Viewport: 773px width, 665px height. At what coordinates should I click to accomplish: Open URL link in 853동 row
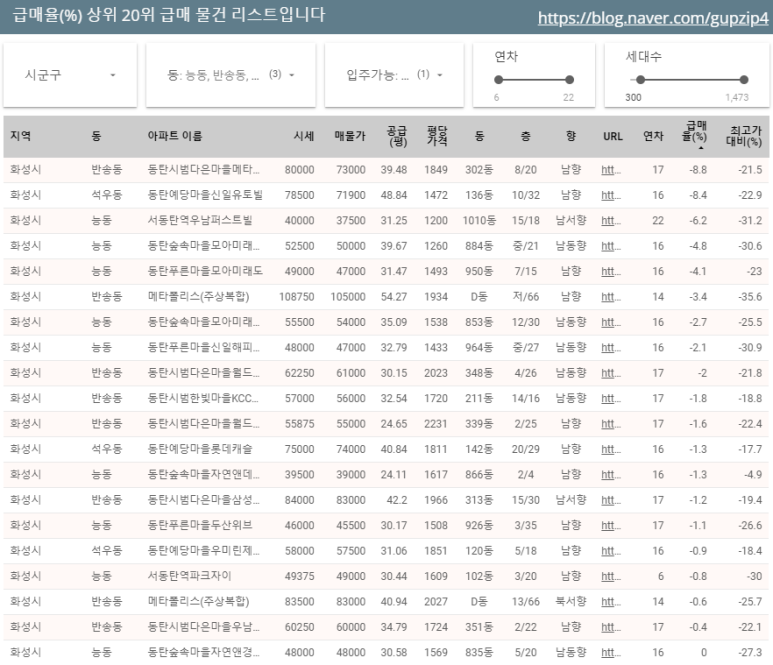point(611,322)
